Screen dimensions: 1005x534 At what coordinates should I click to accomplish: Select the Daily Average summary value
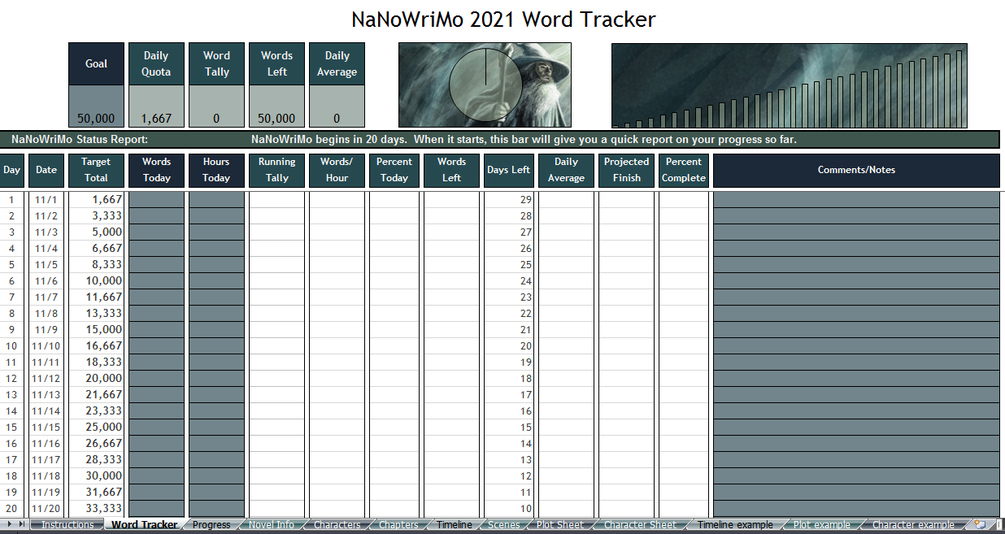coord(336,106)
